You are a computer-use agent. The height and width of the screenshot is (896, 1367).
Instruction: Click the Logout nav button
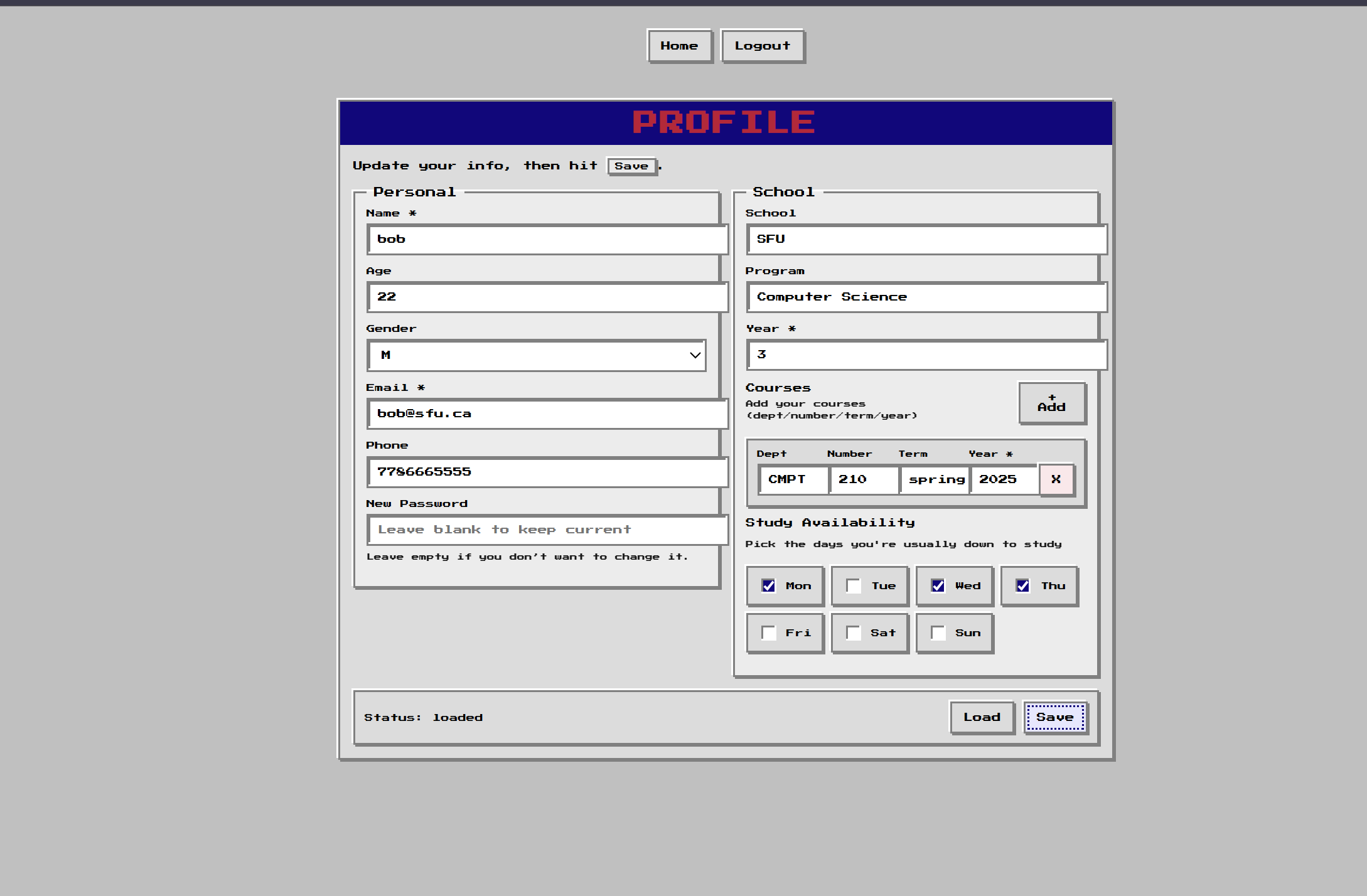tap(762, 46)
